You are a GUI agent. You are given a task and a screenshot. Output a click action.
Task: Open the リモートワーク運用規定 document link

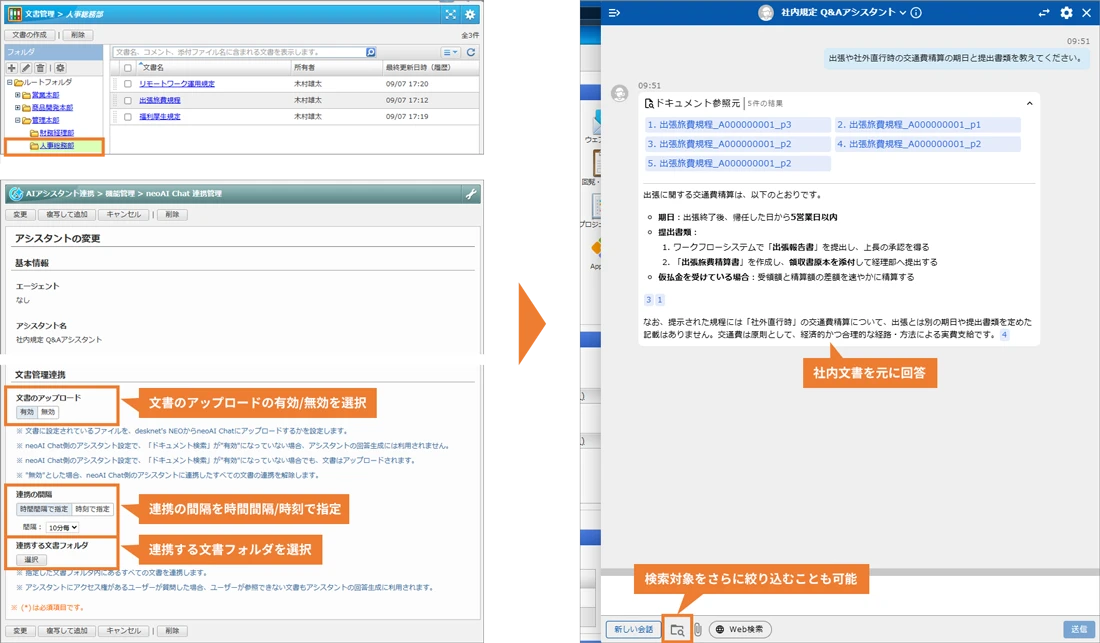pos(177,84)
